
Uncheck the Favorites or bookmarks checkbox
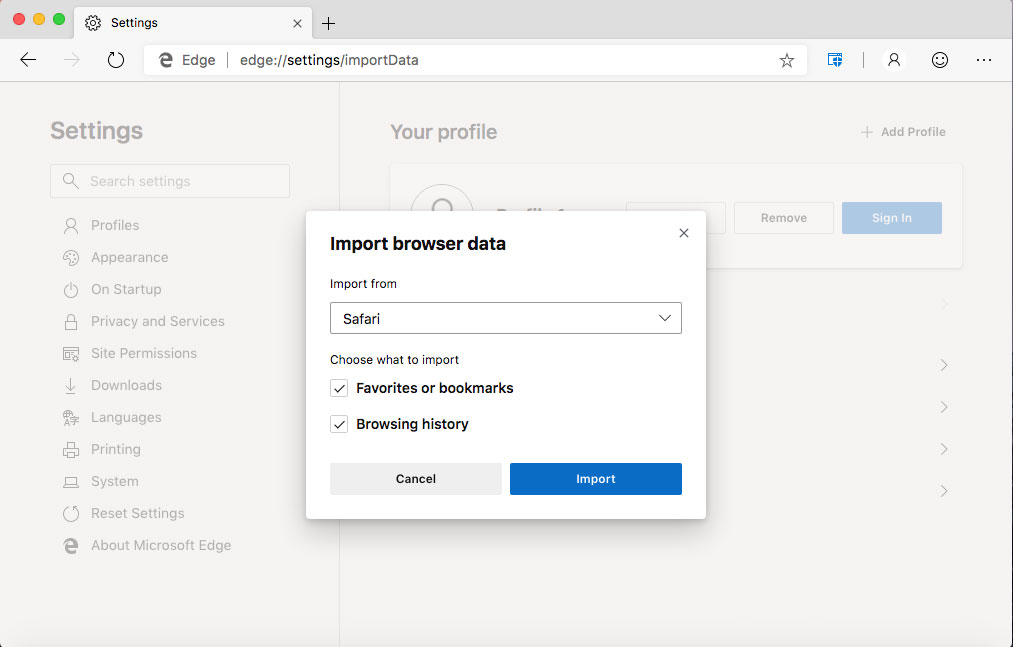pos(339,388)
